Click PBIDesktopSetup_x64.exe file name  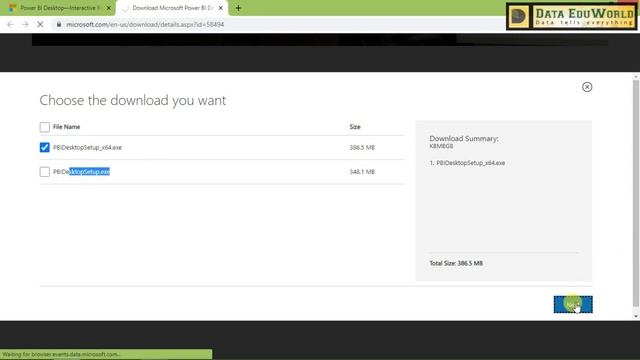87,147
